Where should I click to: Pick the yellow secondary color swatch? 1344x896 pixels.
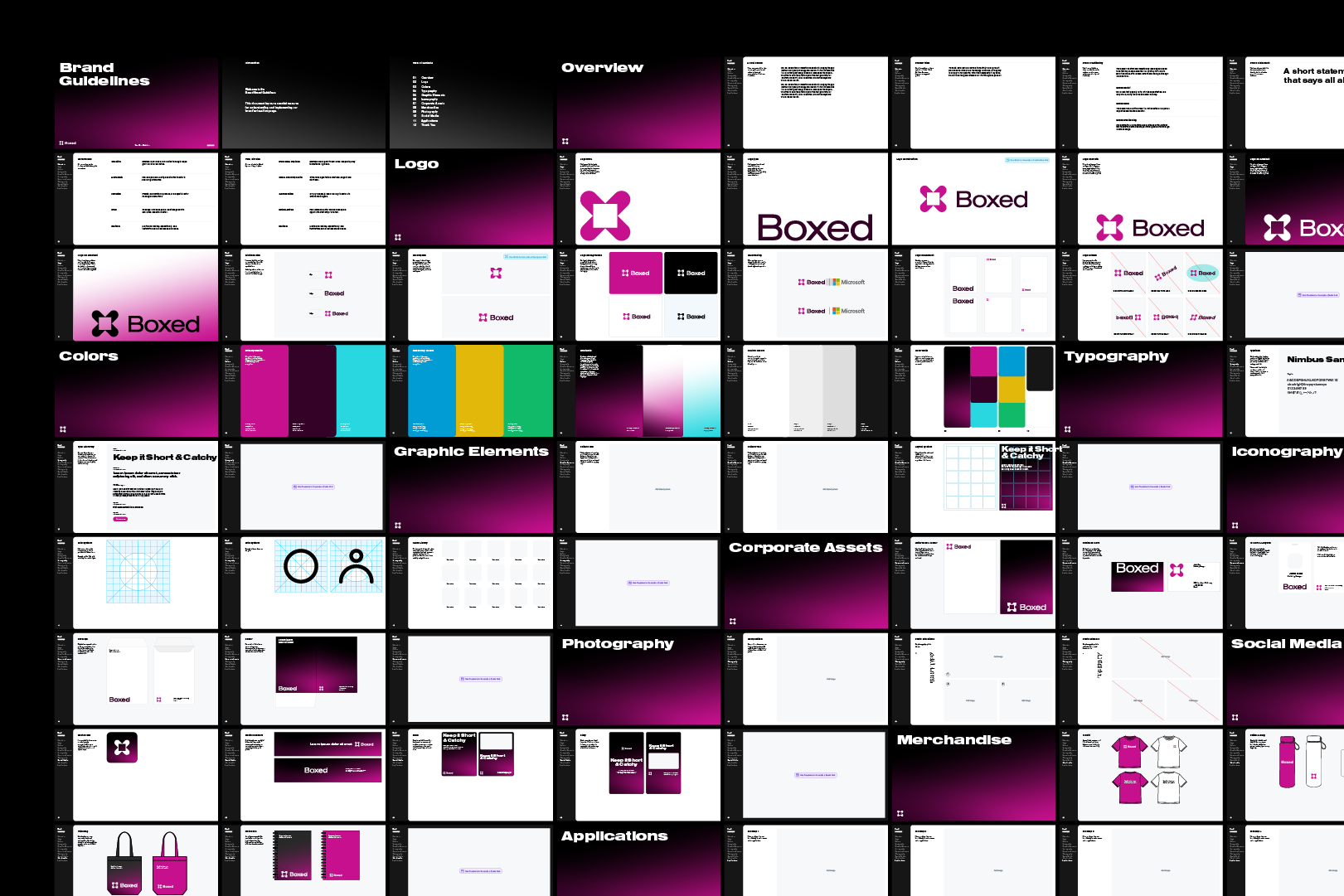click(x=480, y=391)
